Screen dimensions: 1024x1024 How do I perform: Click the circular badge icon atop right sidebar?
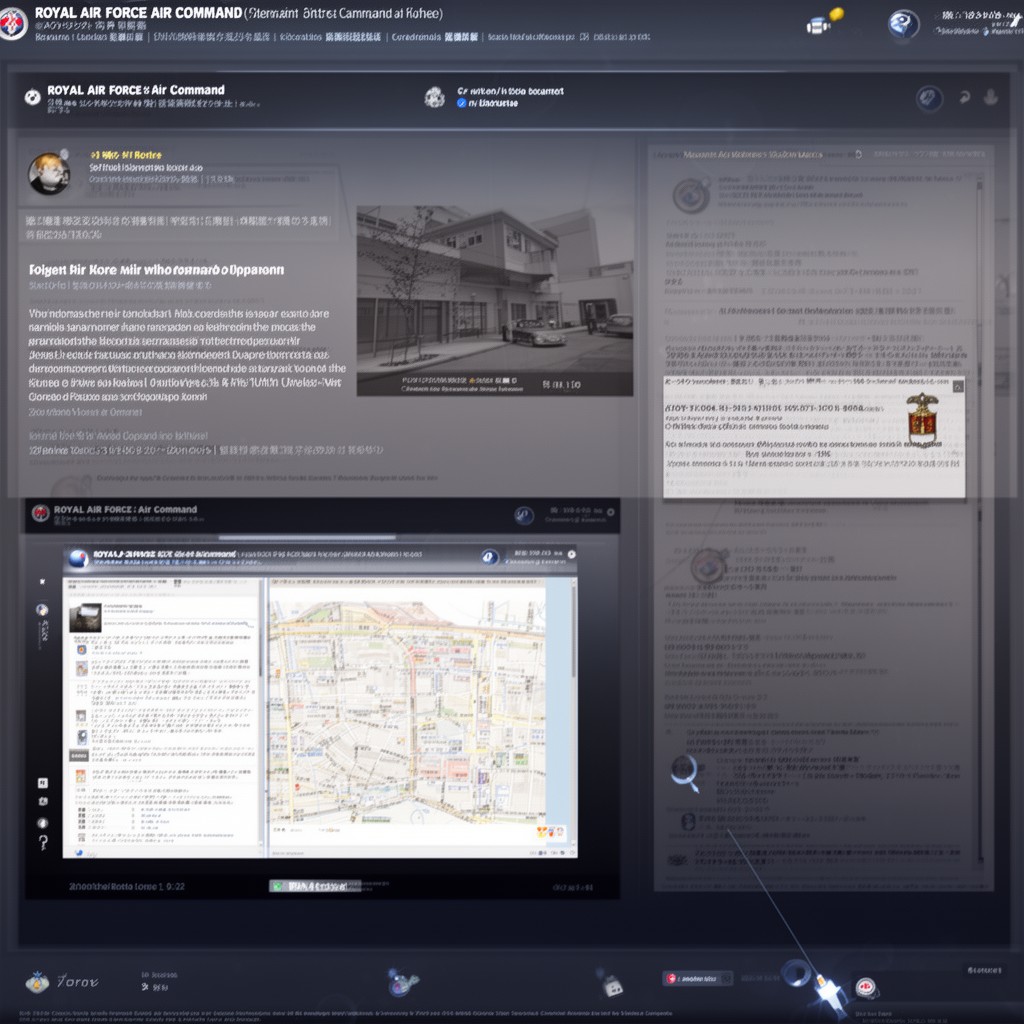click(691, 195)
